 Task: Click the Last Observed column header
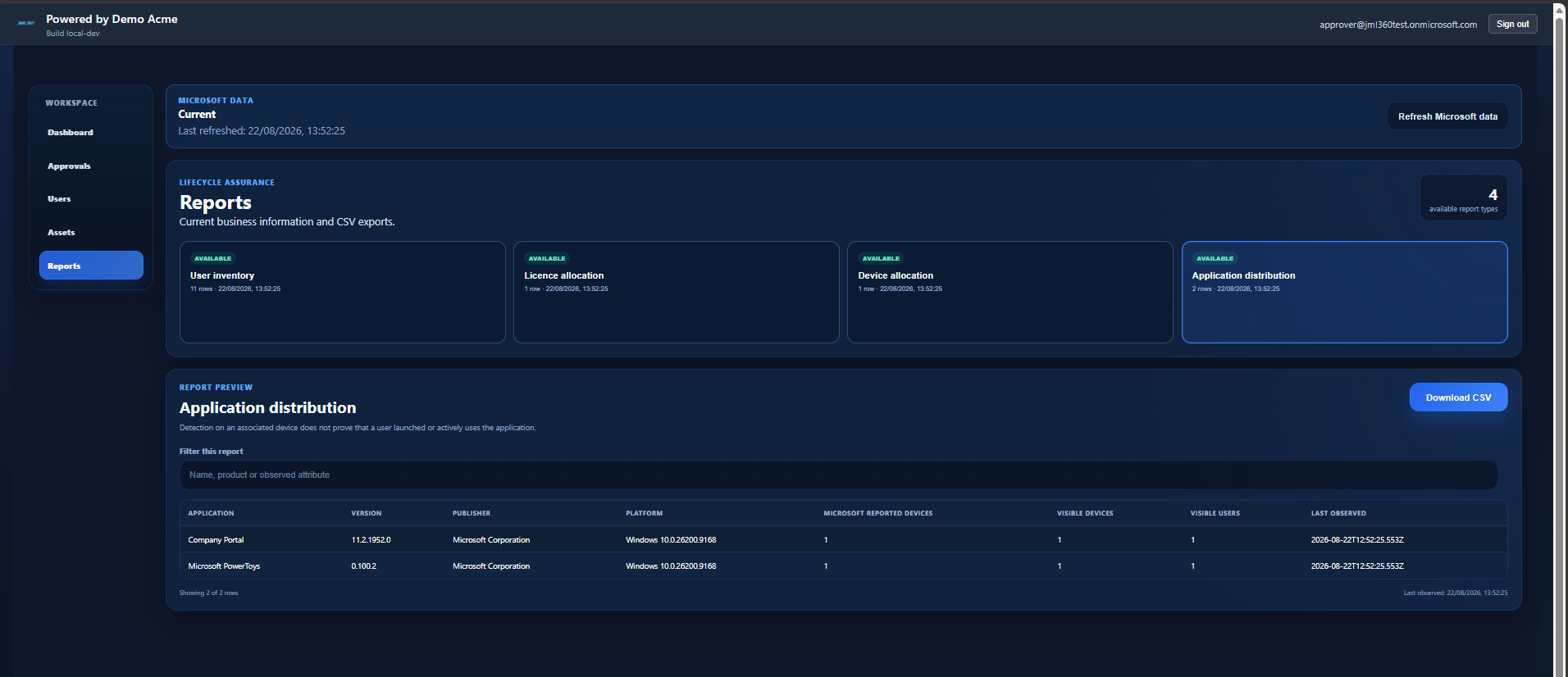[1338, 513]
